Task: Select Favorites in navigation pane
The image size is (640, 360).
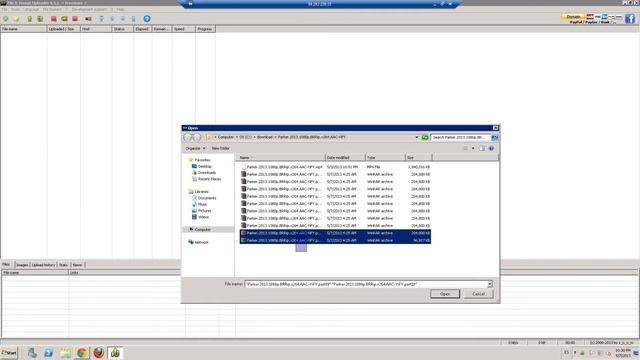Action: click(199, 160)
